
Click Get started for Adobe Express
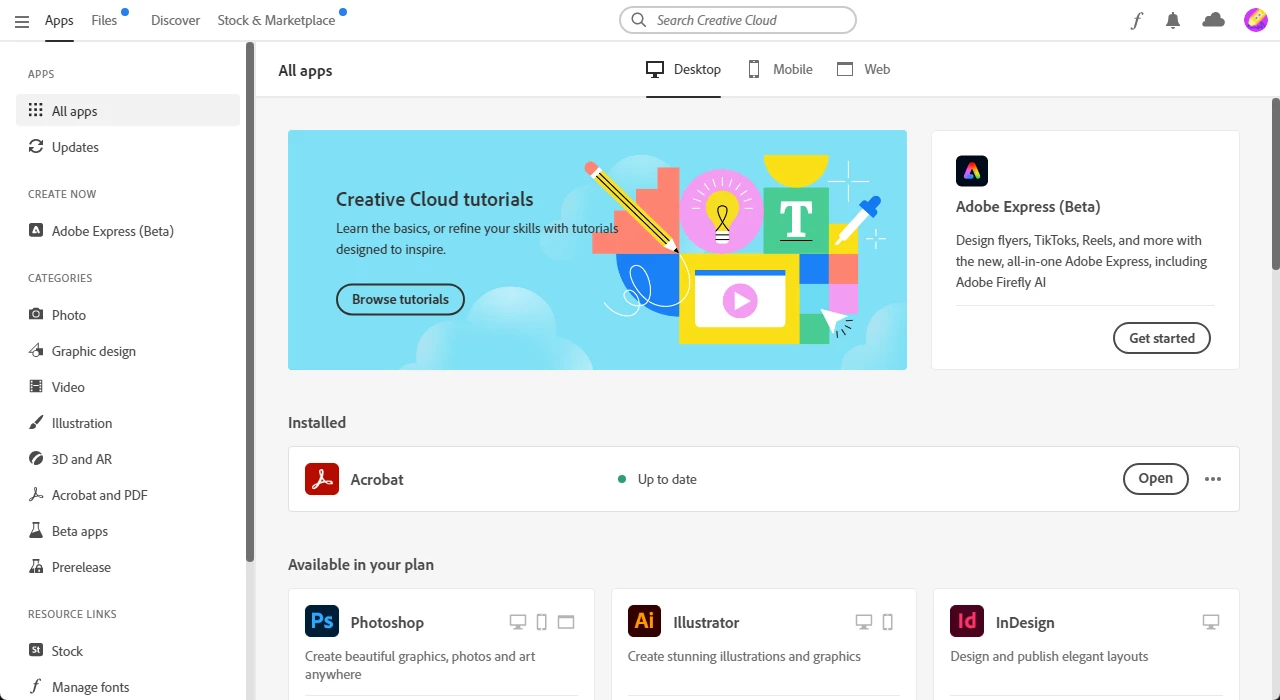click(x=1162, y=338)
